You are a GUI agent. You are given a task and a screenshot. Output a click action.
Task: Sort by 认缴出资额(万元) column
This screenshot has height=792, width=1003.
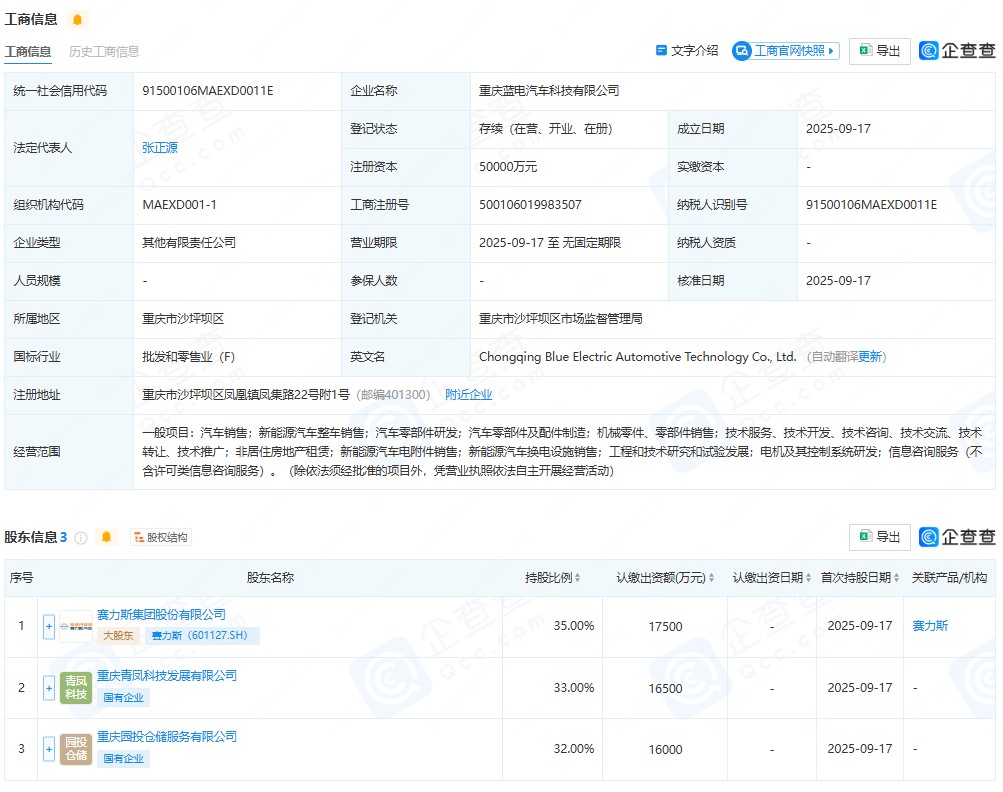click(711, 578)
